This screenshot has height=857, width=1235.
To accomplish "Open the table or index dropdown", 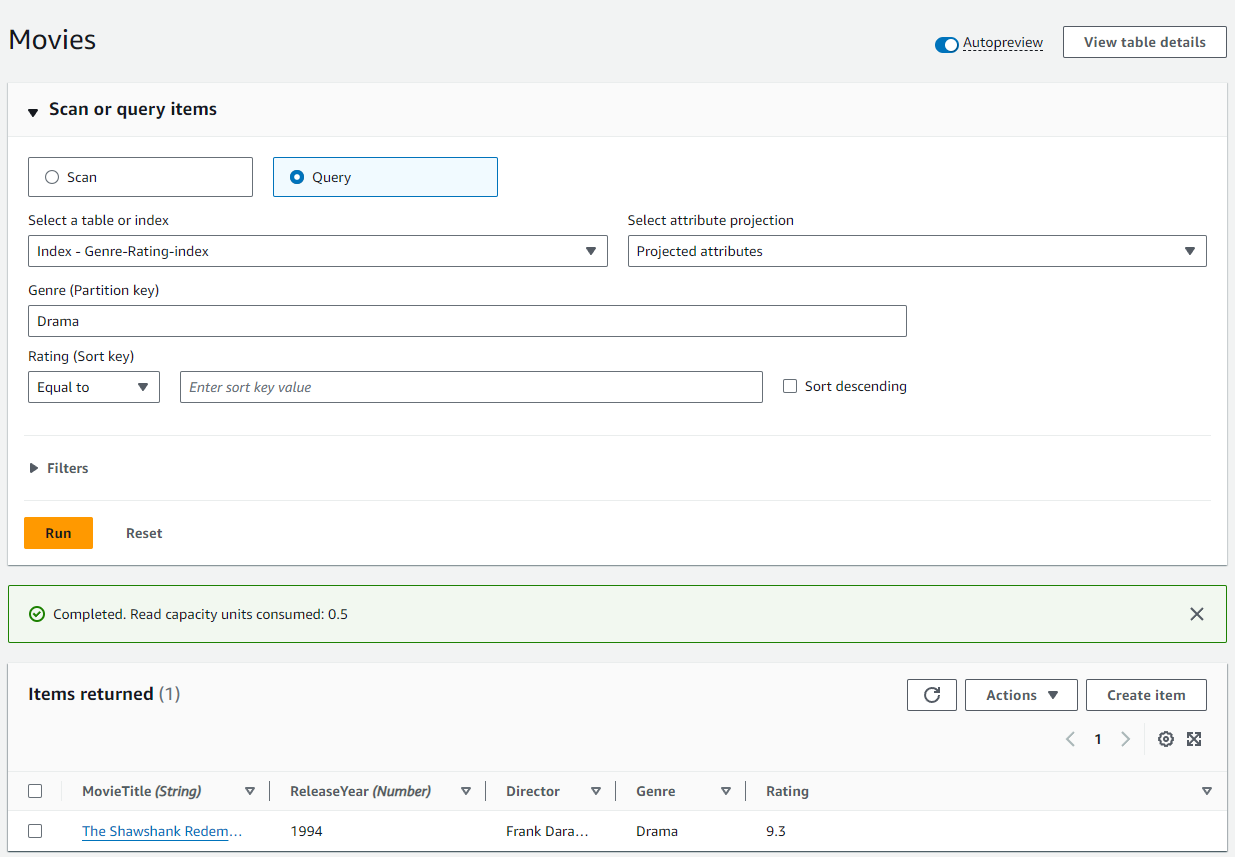I will point(317,251).
